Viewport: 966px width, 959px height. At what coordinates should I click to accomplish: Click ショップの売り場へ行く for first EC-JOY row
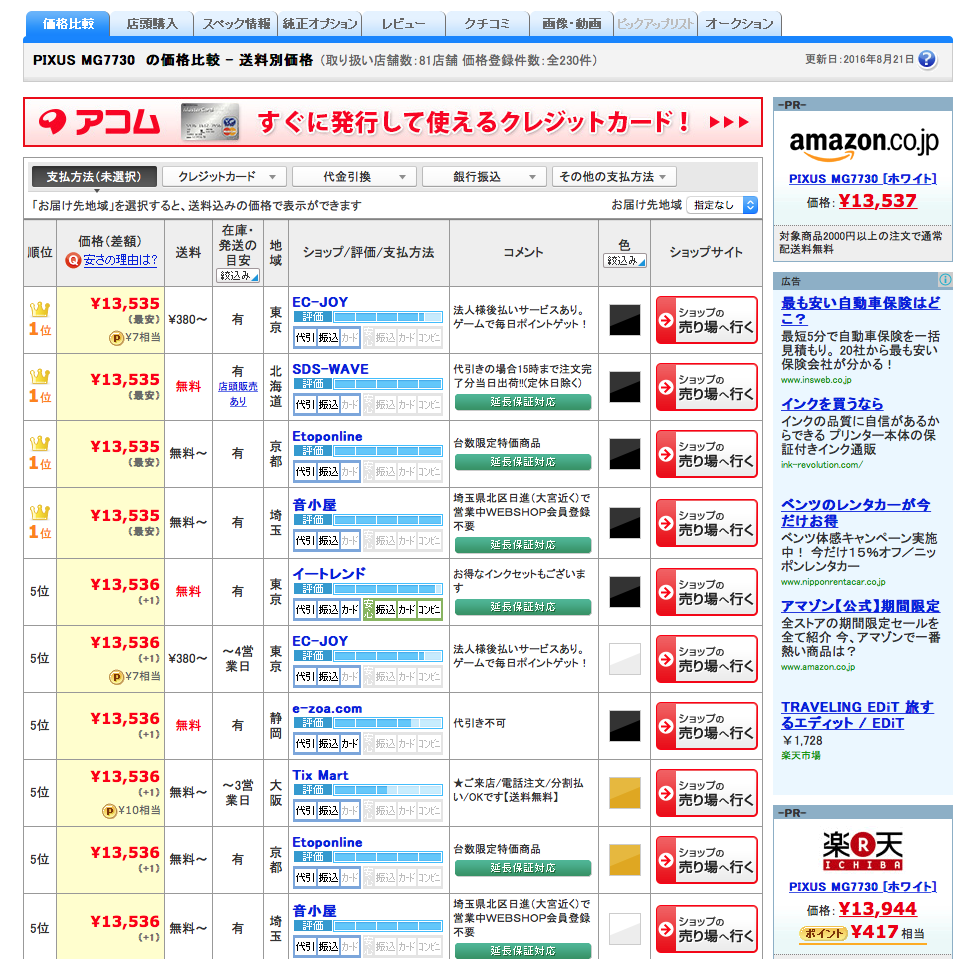coord(707,320)
